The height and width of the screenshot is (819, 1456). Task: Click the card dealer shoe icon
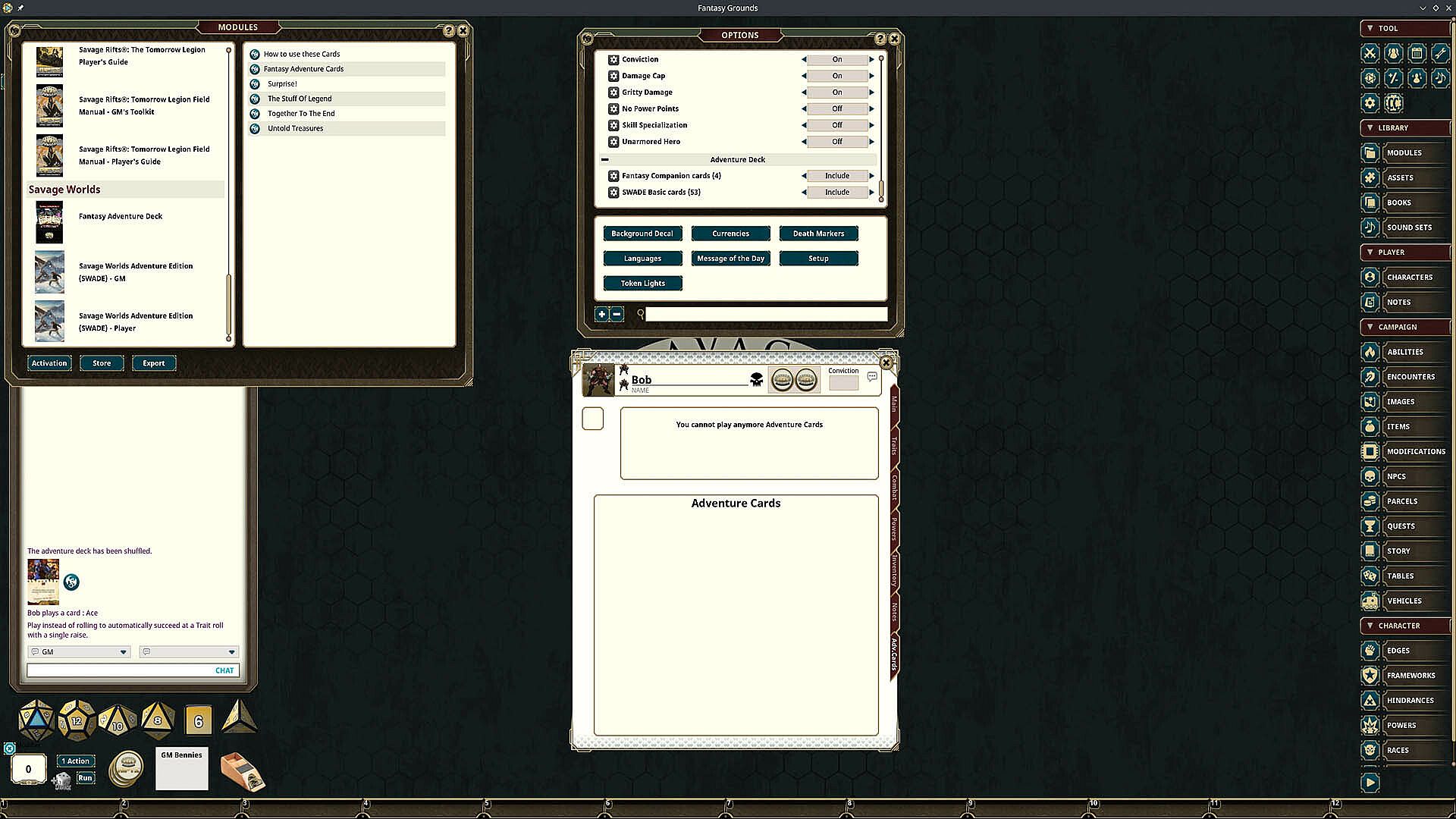[243, 770]
